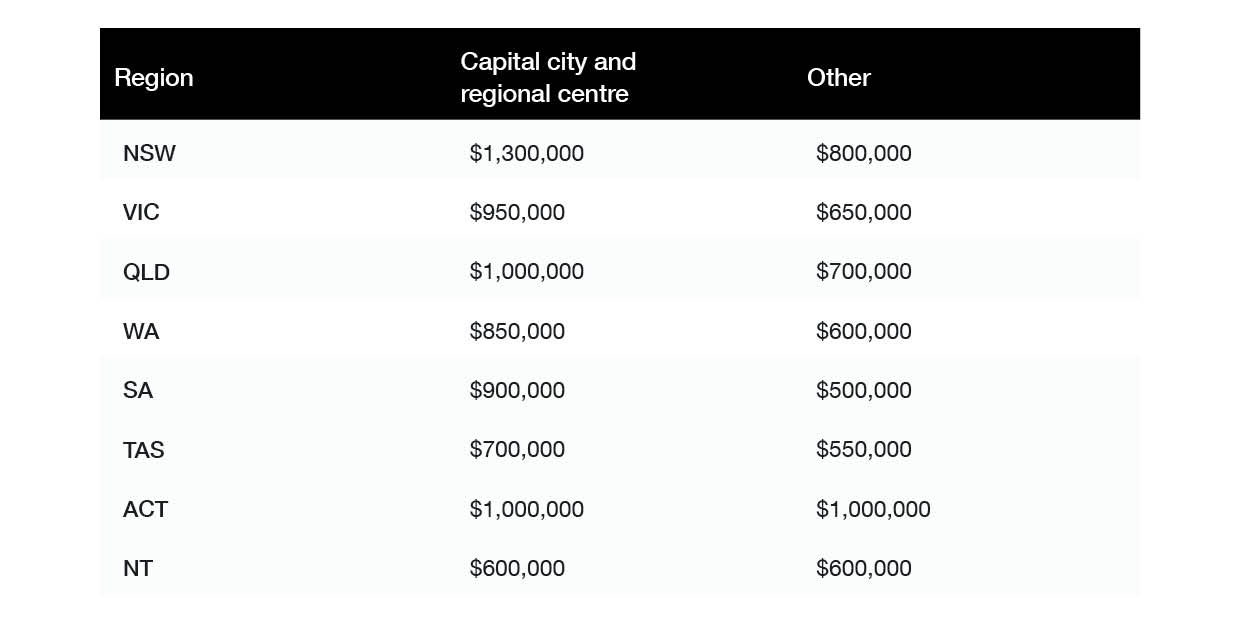1240x639 pixels.
Task: Select the NT row label
Action: [138, 568]
